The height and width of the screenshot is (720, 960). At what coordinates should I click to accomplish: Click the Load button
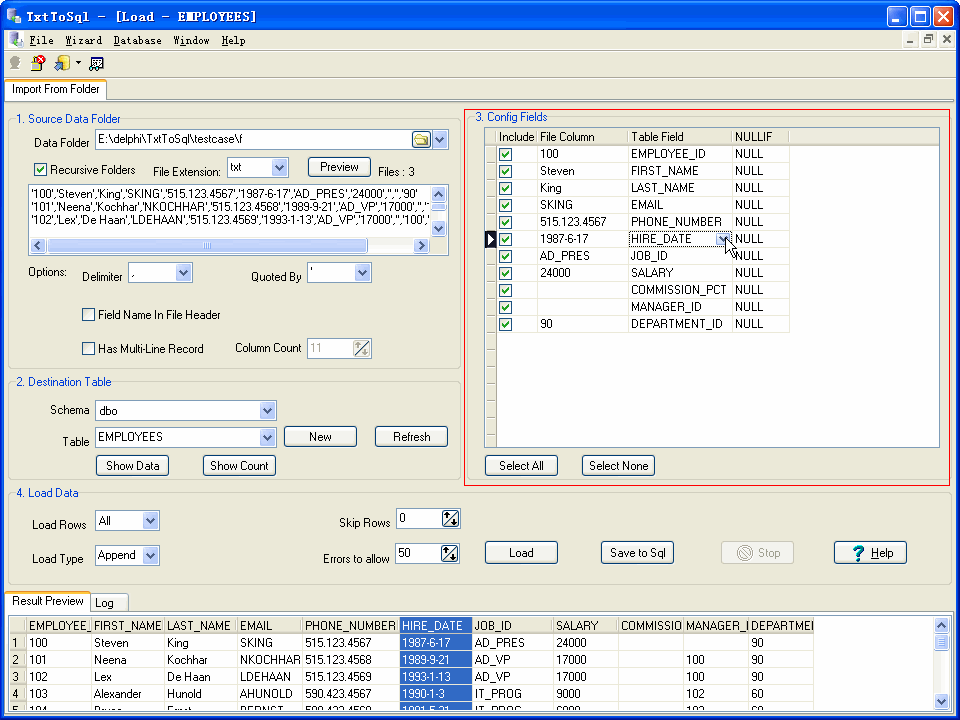click(521, 553)
